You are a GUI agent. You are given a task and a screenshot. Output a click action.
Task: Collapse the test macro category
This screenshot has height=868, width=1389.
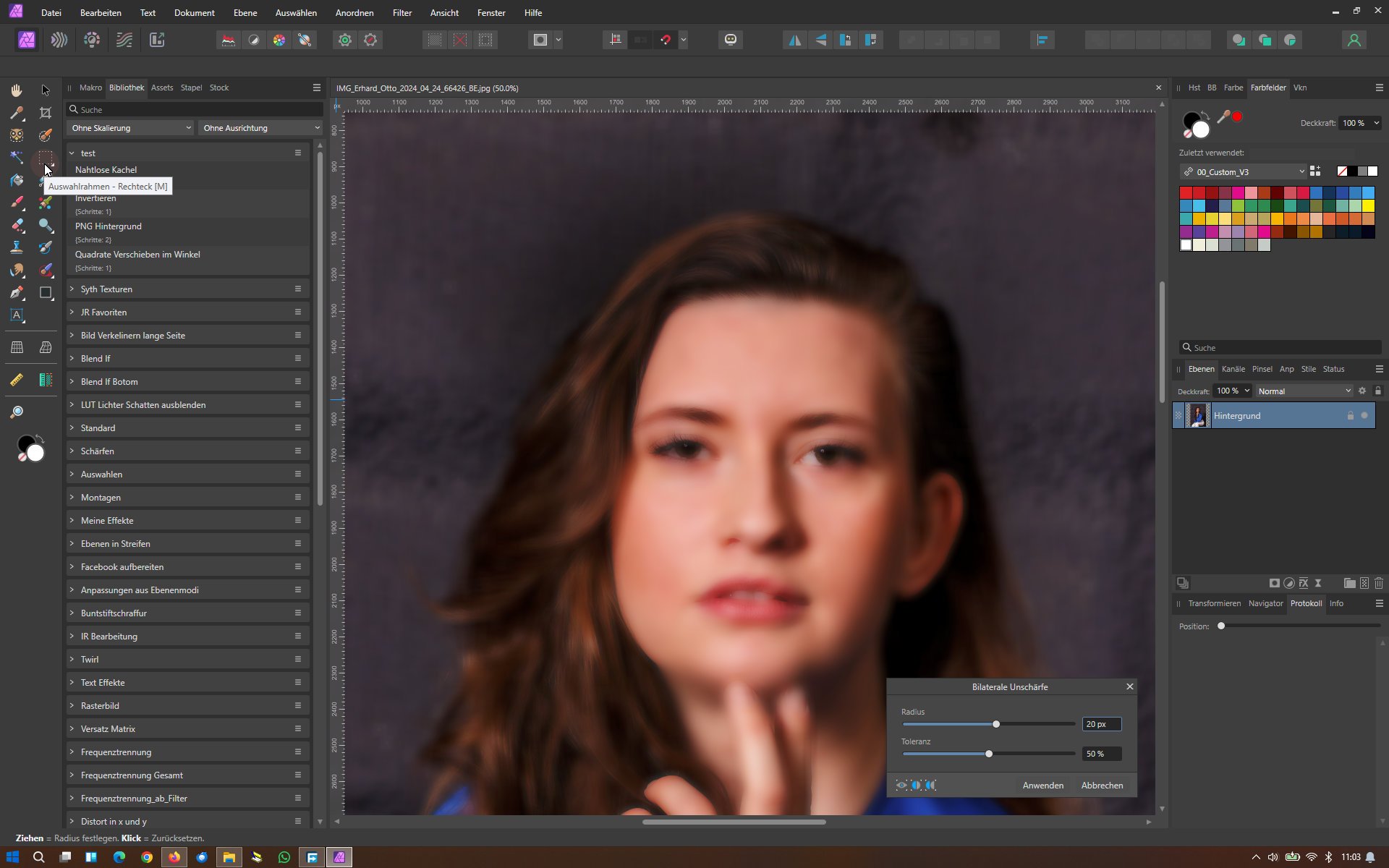point(72,153)
